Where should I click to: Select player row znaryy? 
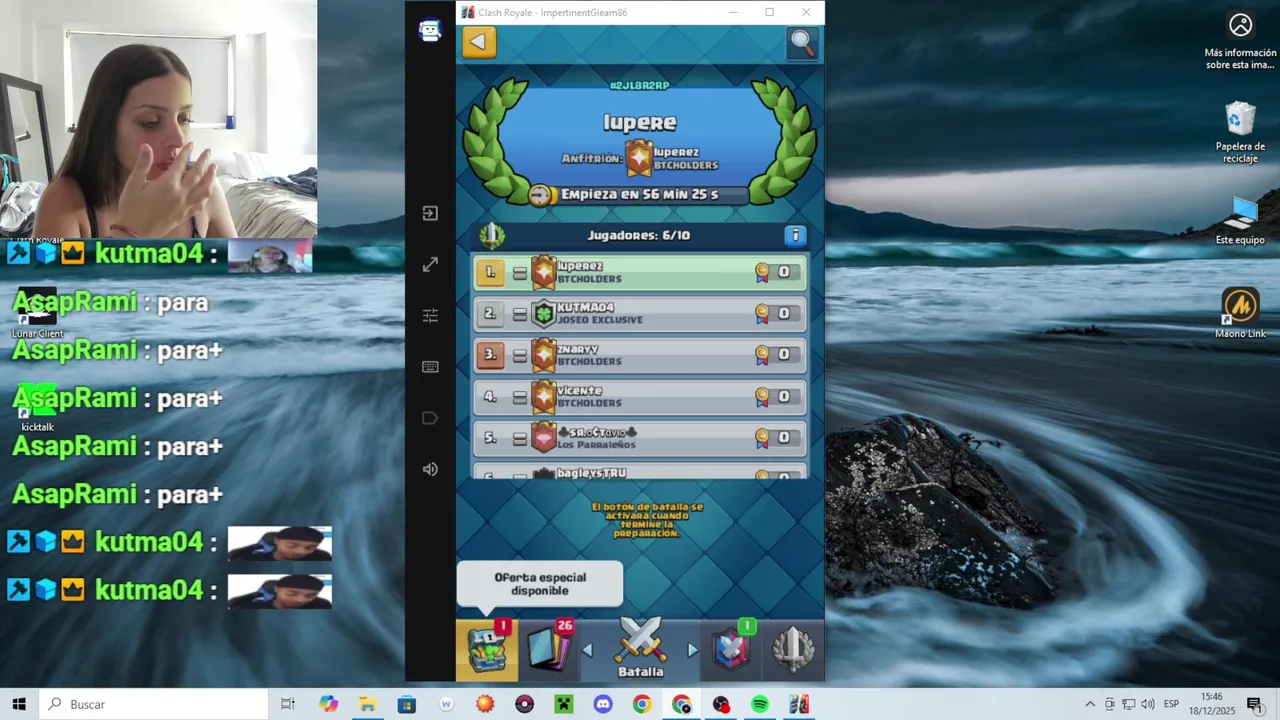(640, 354)
